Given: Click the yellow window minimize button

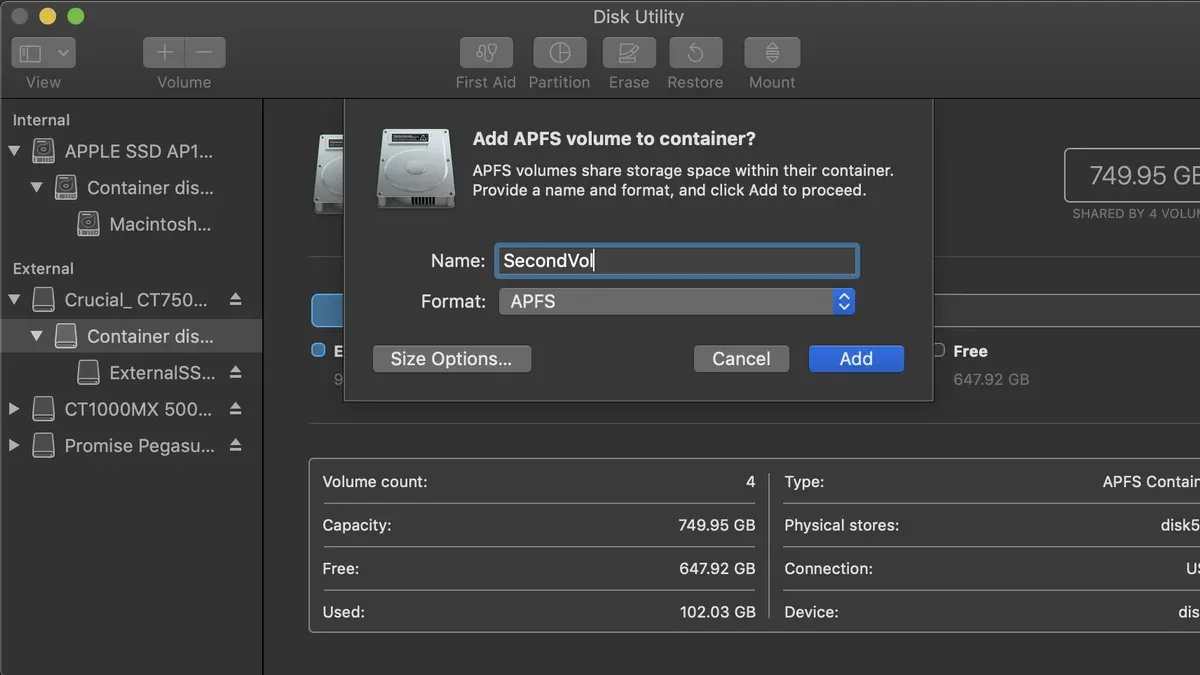Looking at the screenshot, I should pos(47,17).
